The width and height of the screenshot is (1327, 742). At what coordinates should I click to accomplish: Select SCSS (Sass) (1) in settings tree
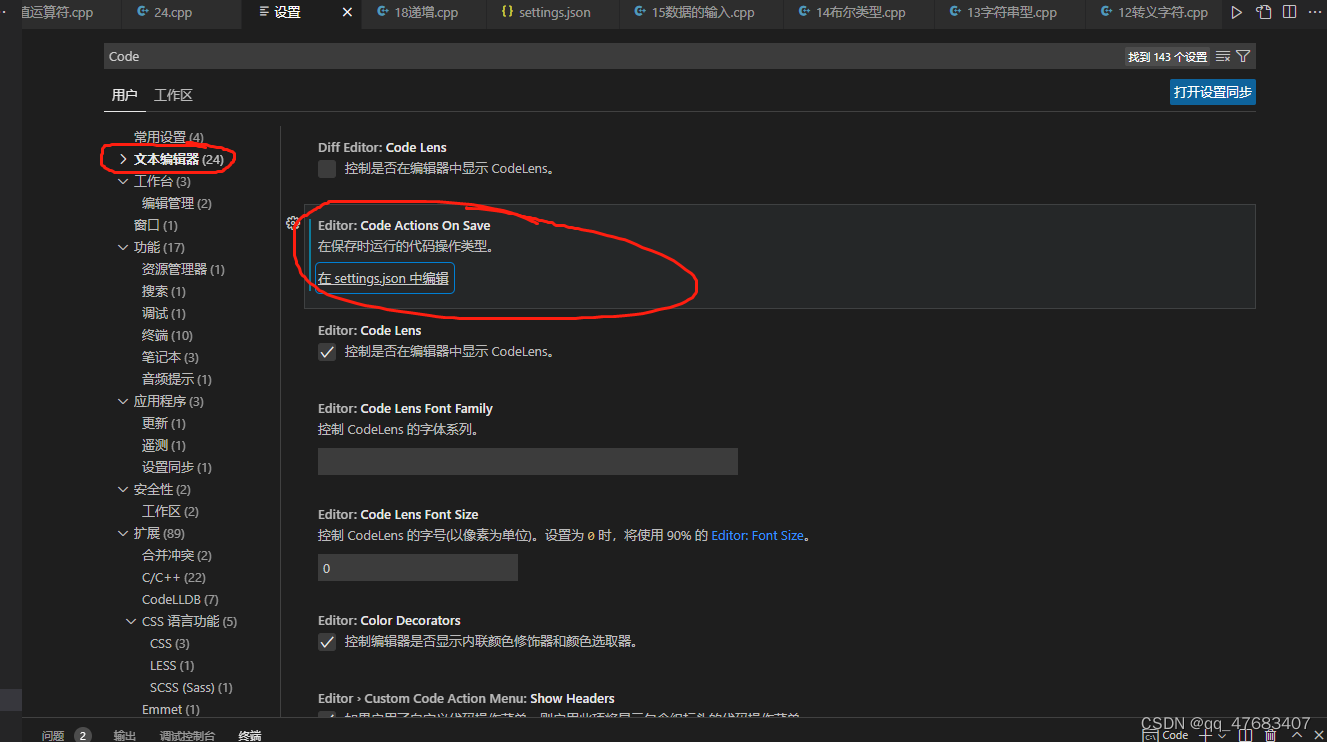point(191,687)
